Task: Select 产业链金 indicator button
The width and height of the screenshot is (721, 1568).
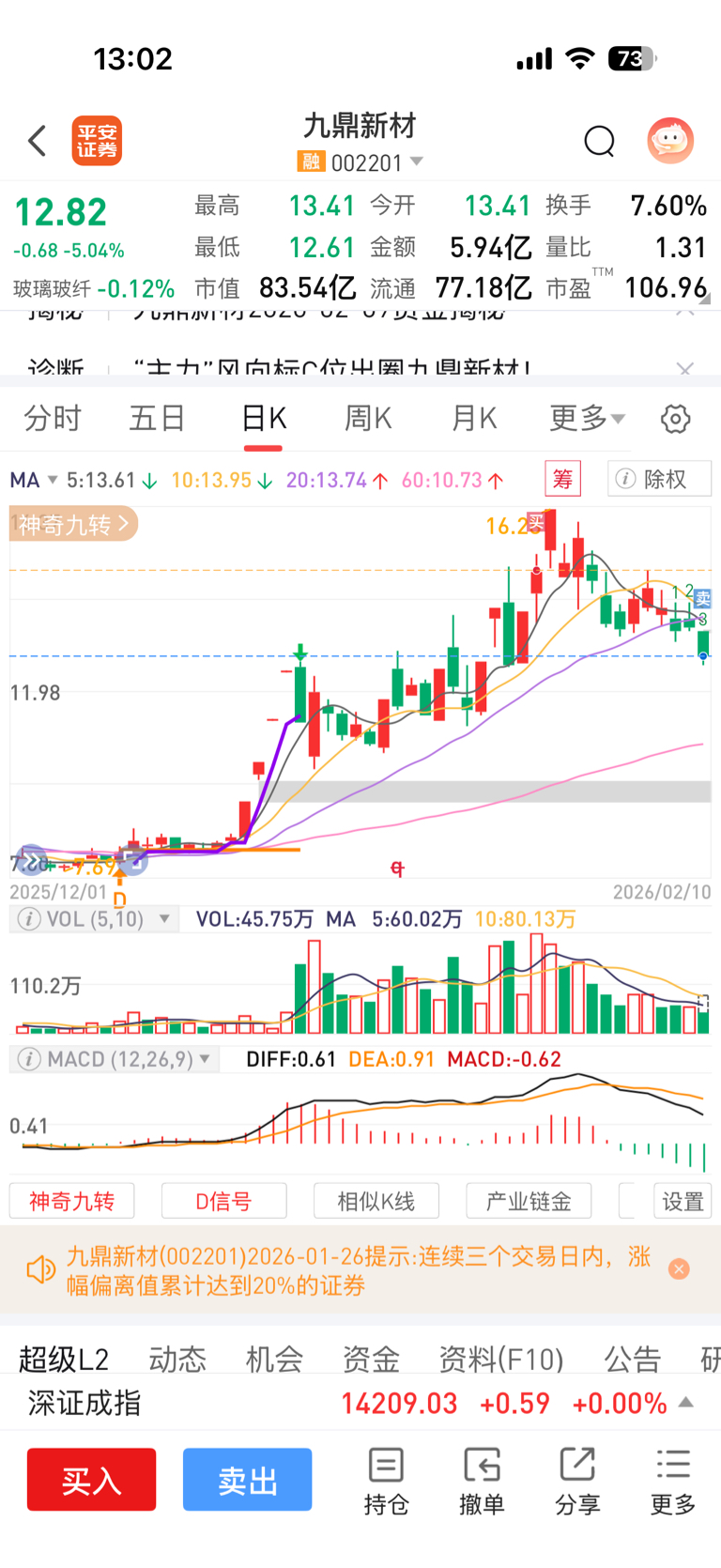Action: [x=529, y=1201]
